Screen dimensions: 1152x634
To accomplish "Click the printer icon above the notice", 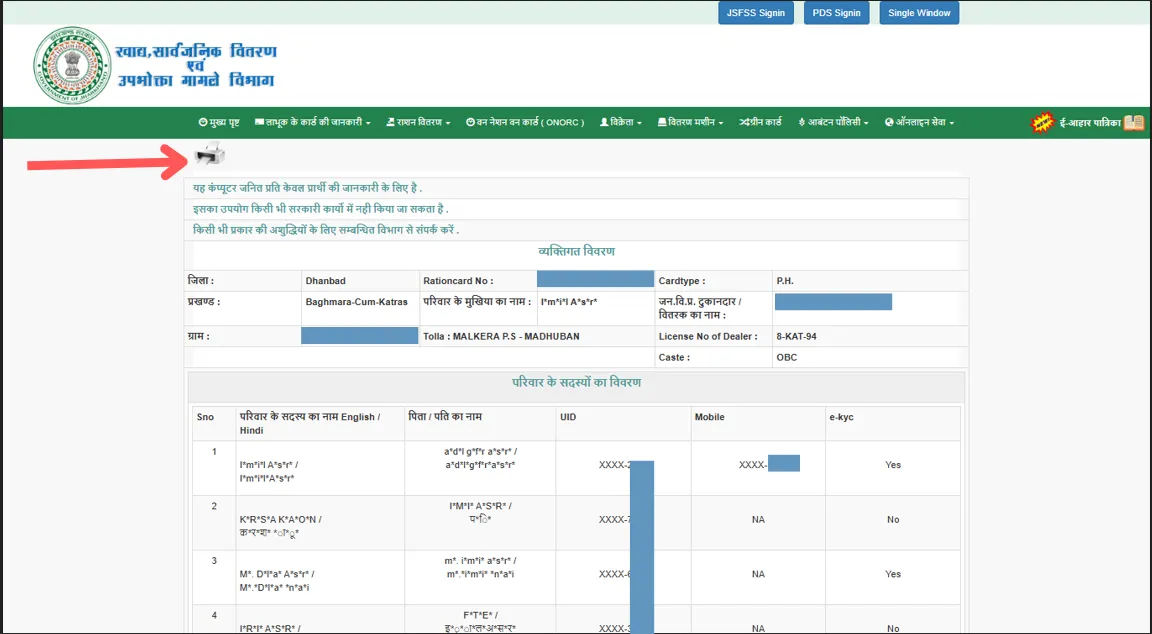I will (210, 154).
